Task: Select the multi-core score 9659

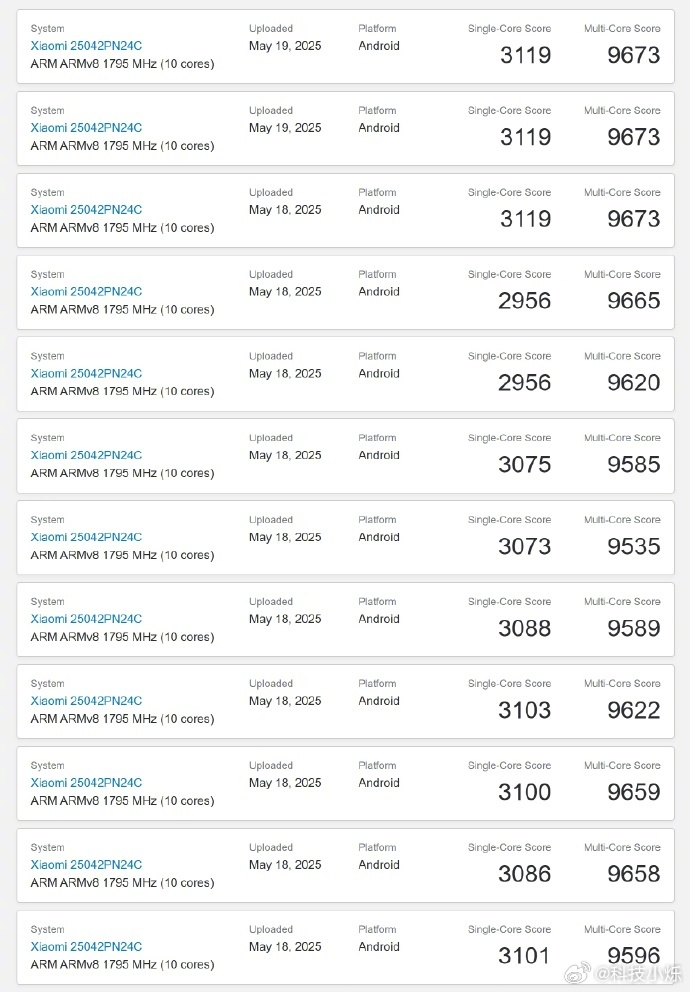Action: click(x=634, y=792)
